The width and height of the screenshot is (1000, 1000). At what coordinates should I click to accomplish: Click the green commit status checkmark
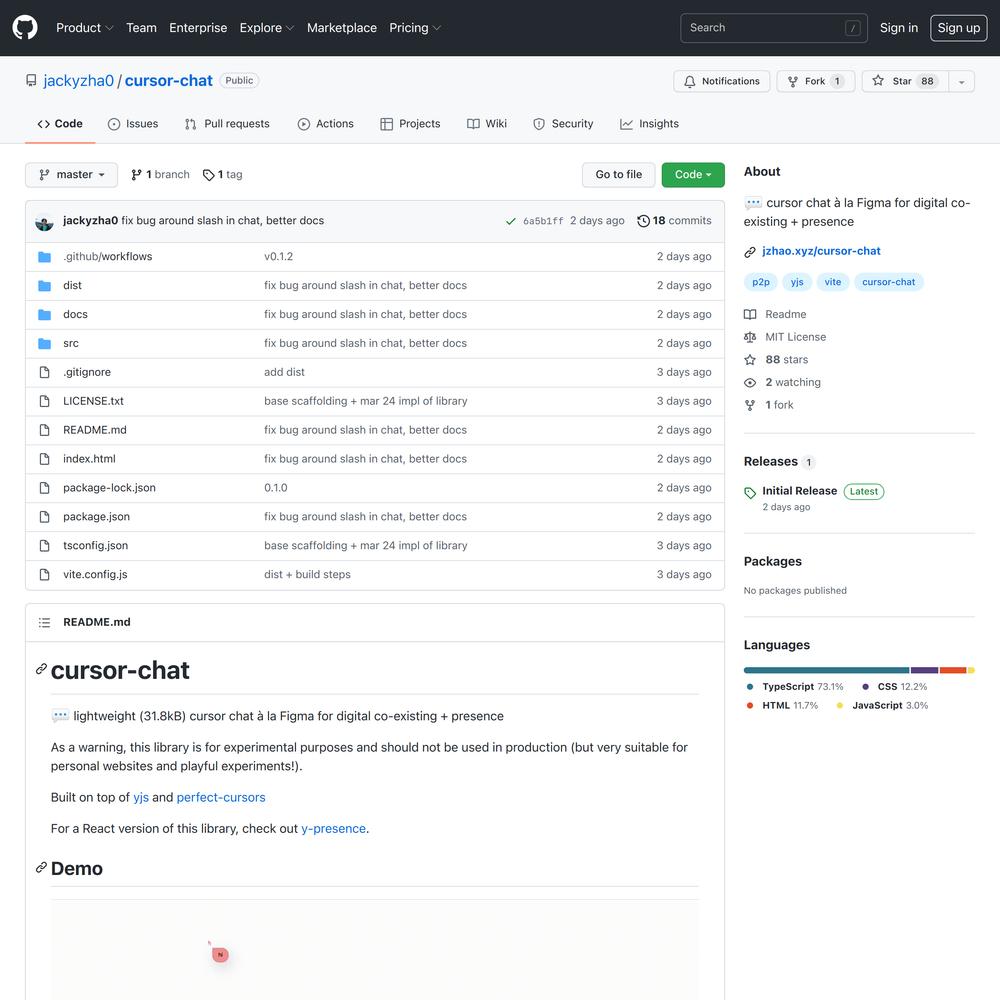(x=510, y=221)
